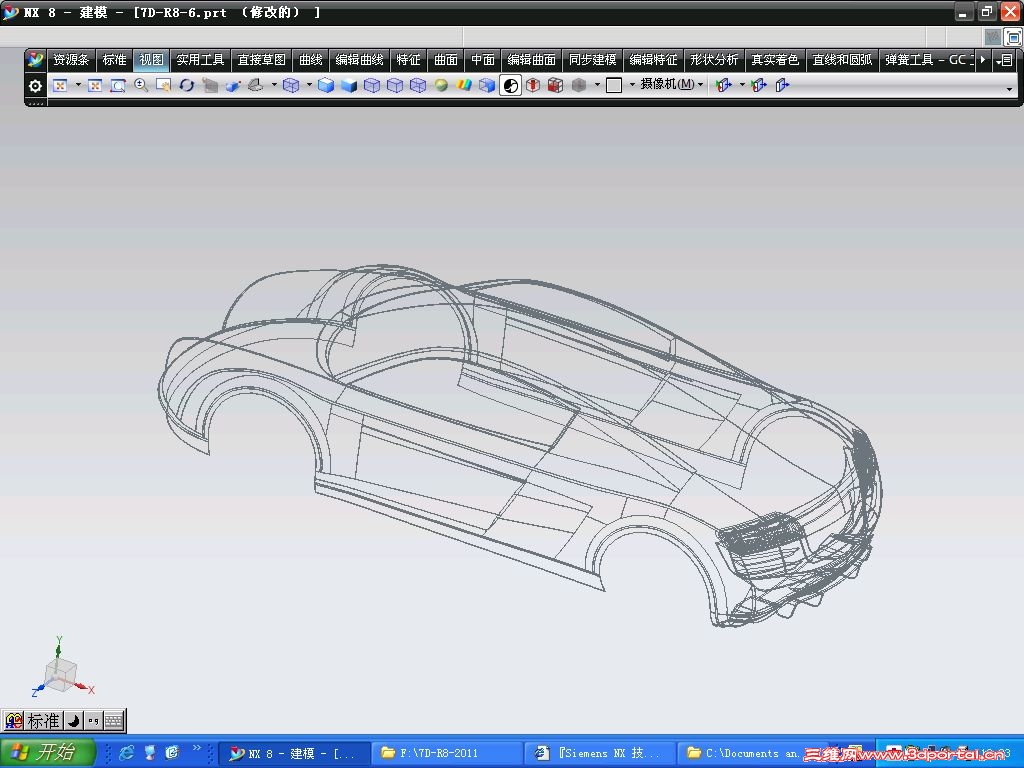Select the 视图 tab
The width and height of the screenshot is (1024, 768).
(x=152, y=60)
